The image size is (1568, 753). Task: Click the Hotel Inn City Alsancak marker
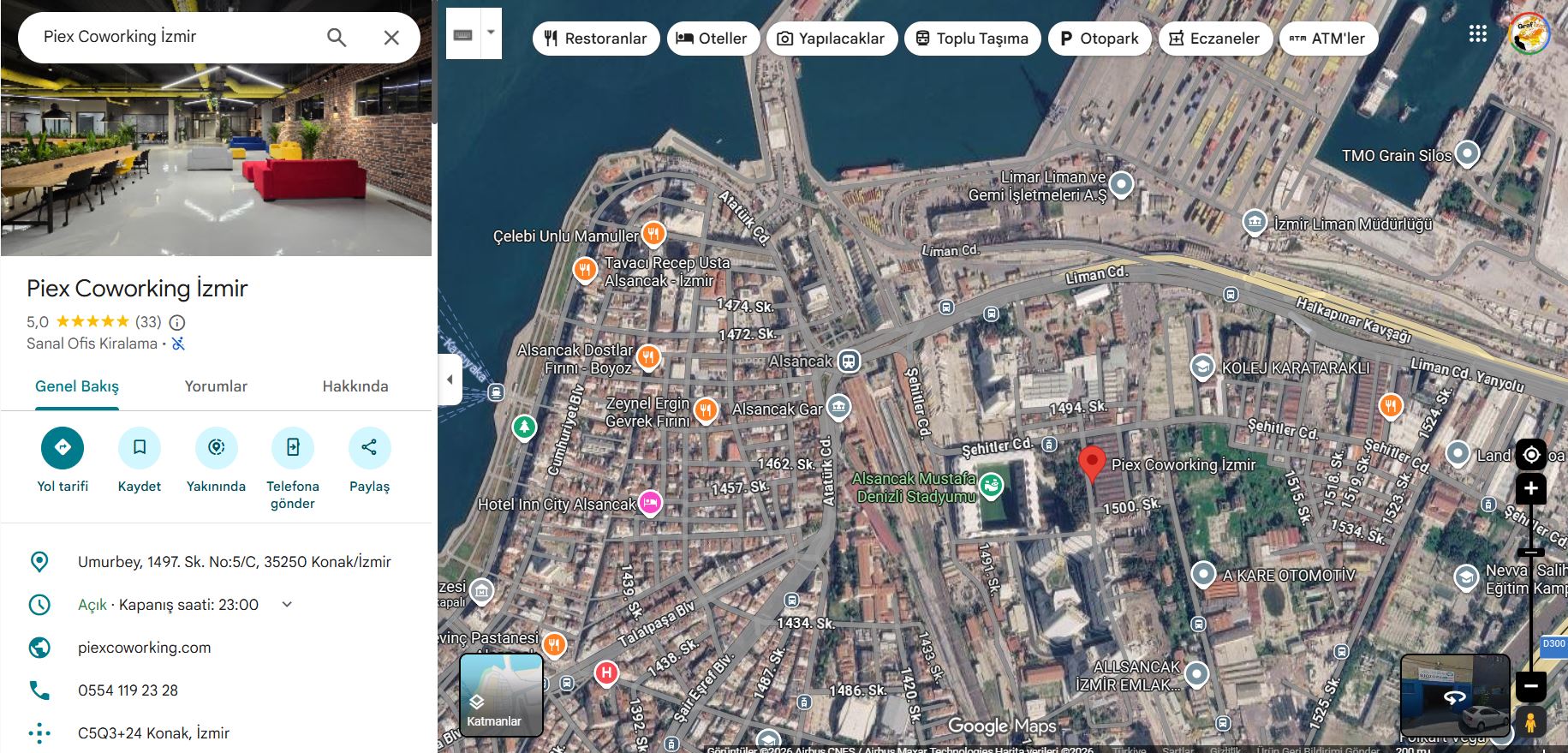point(651,502)
